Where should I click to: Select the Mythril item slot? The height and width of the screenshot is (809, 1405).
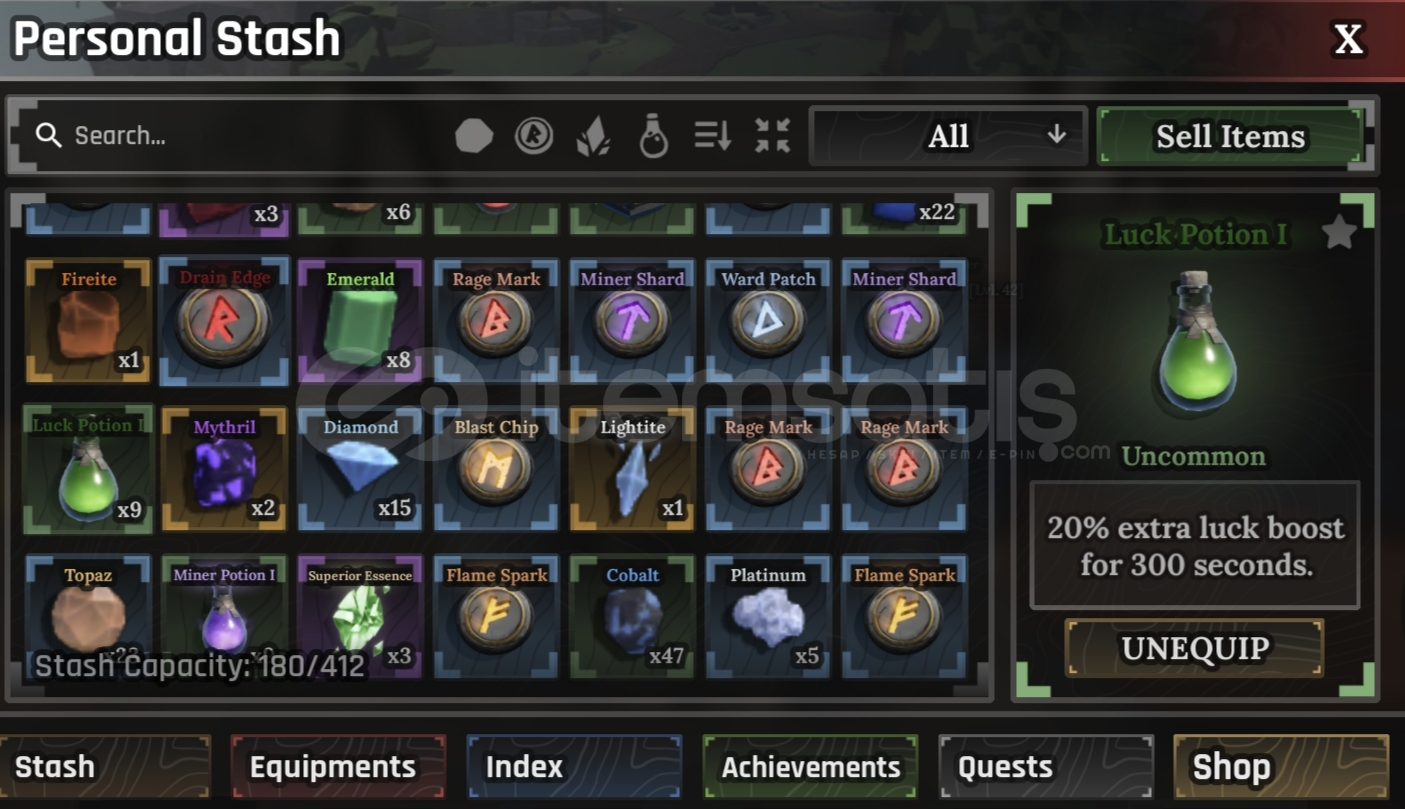tap(225, 468)
